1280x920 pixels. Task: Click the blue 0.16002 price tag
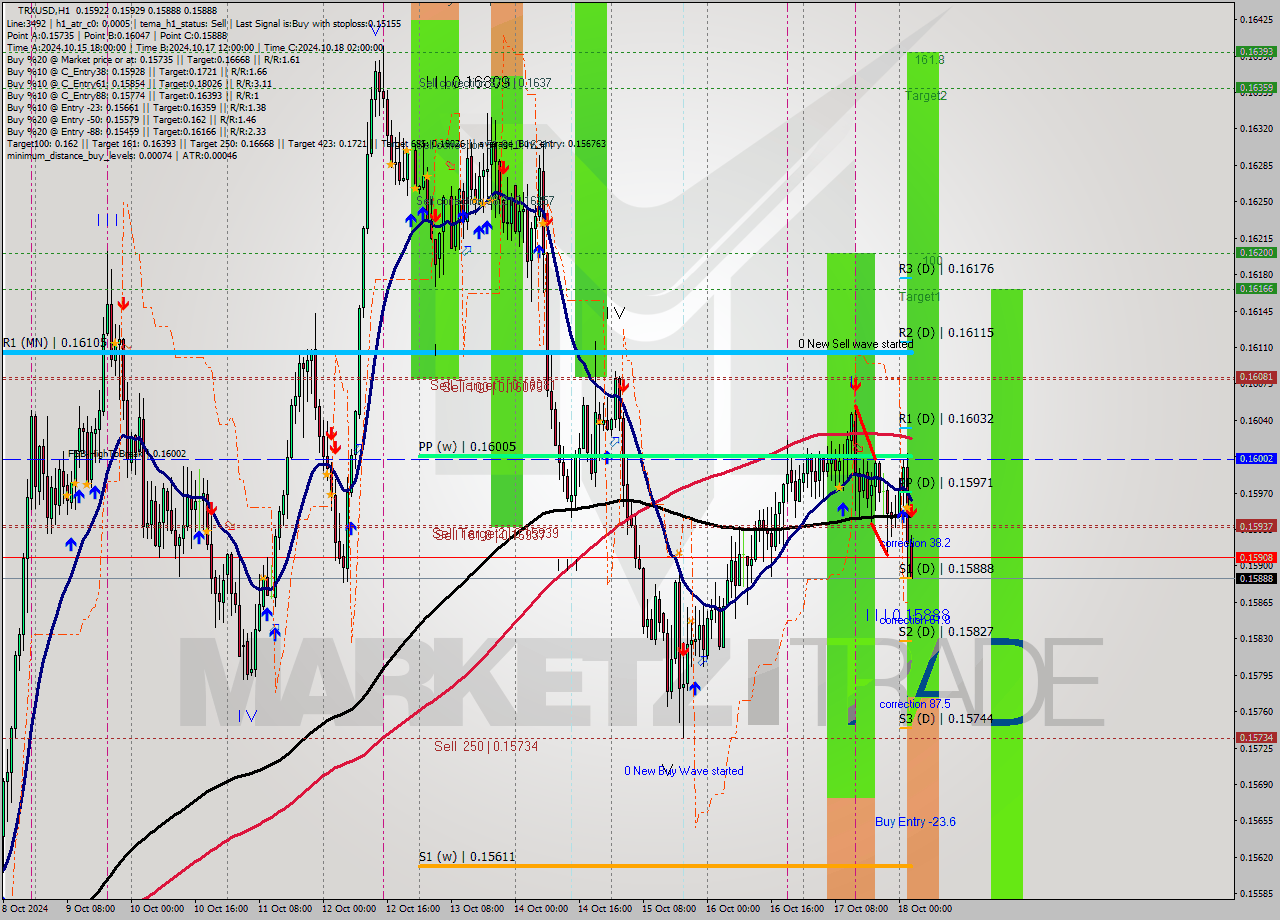(x=1256, y=459)
